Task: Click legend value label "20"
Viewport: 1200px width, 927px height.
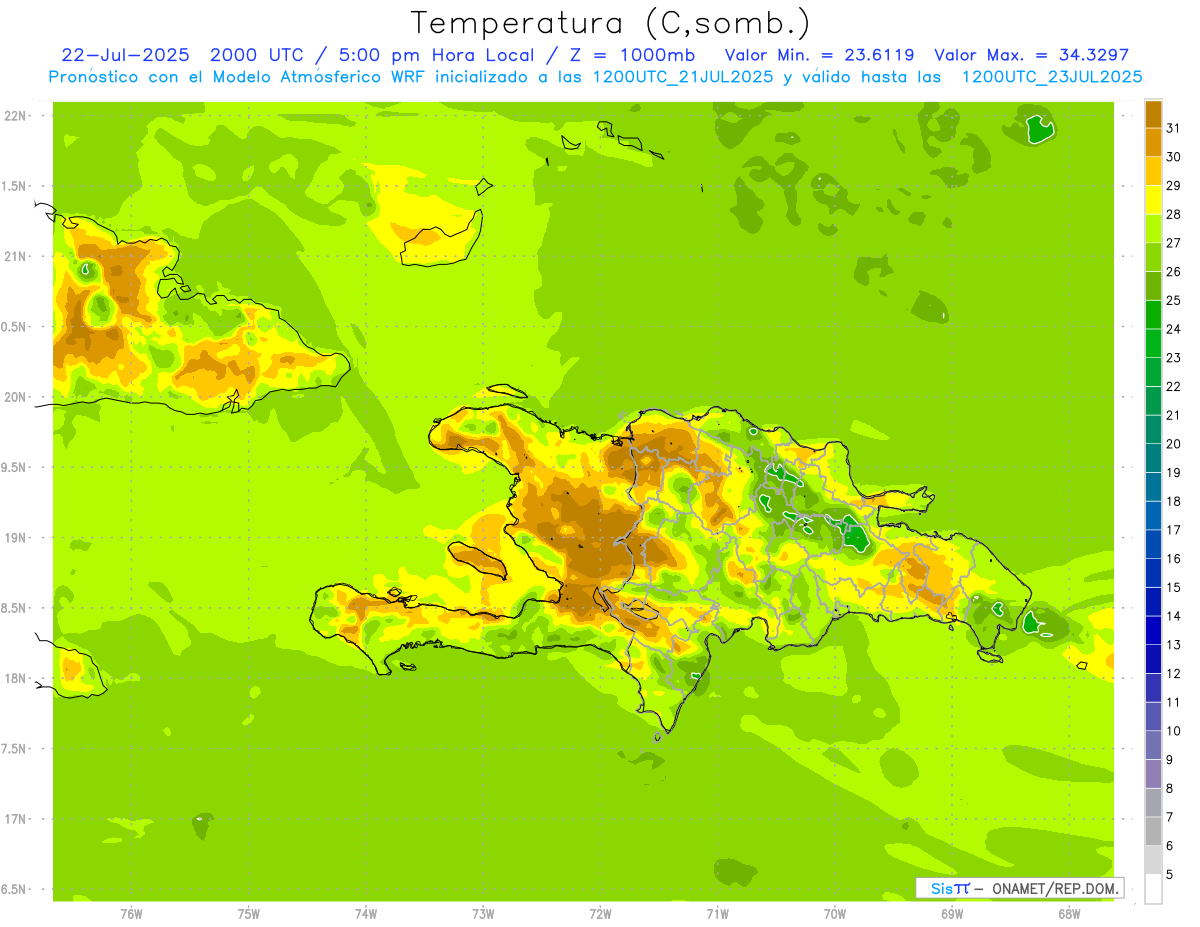Action: click(1173, 444)
